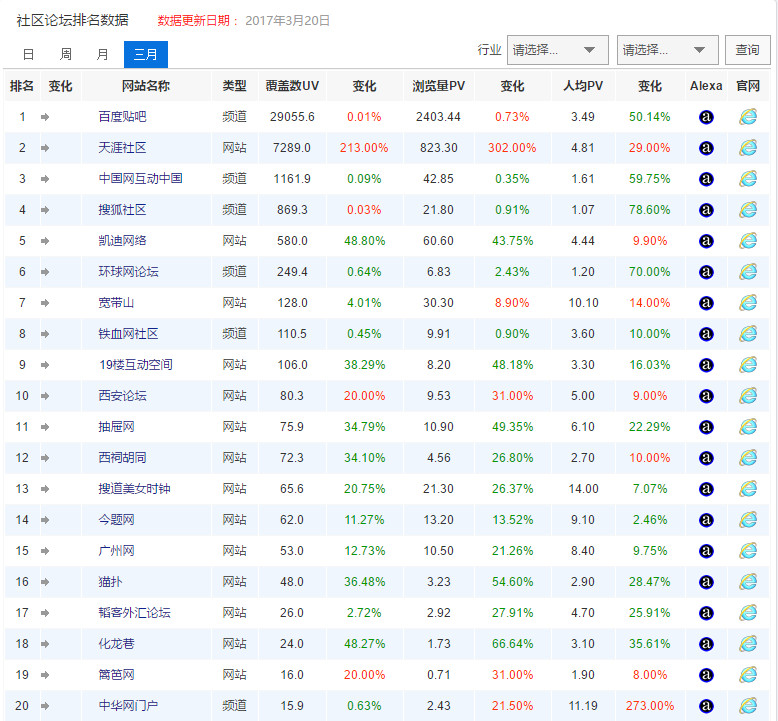This screenshot has width=778, height=721.
Task: Open 今题网 link
Action: [117, 520]
